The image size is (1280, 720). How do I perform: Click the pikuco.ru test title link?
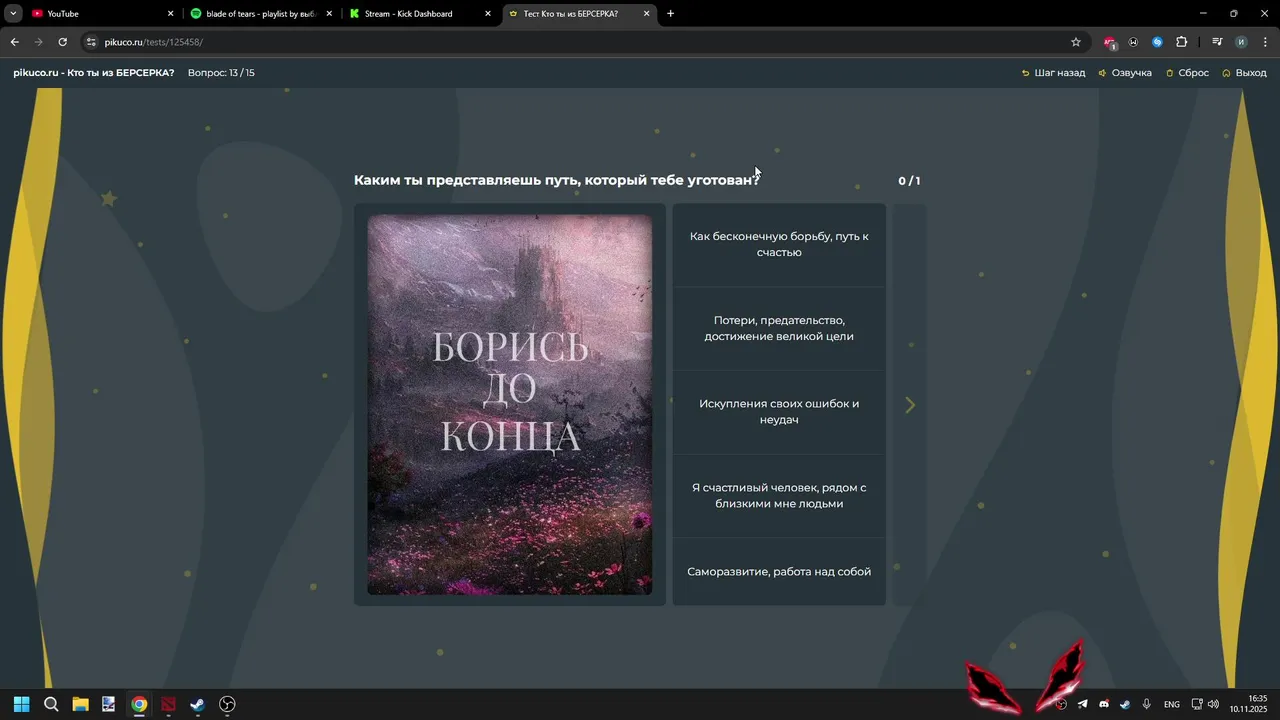94,73
